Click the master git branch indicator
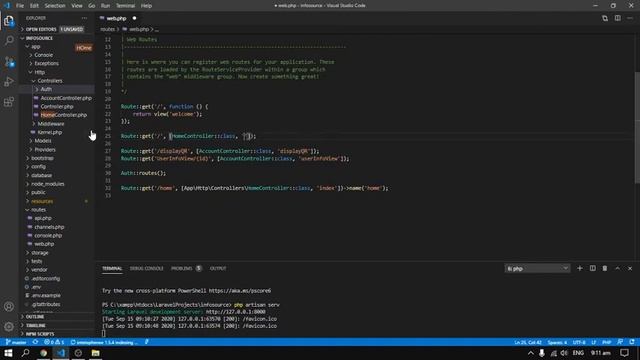Viewport: 640px width, 360px height. [16, 342]
